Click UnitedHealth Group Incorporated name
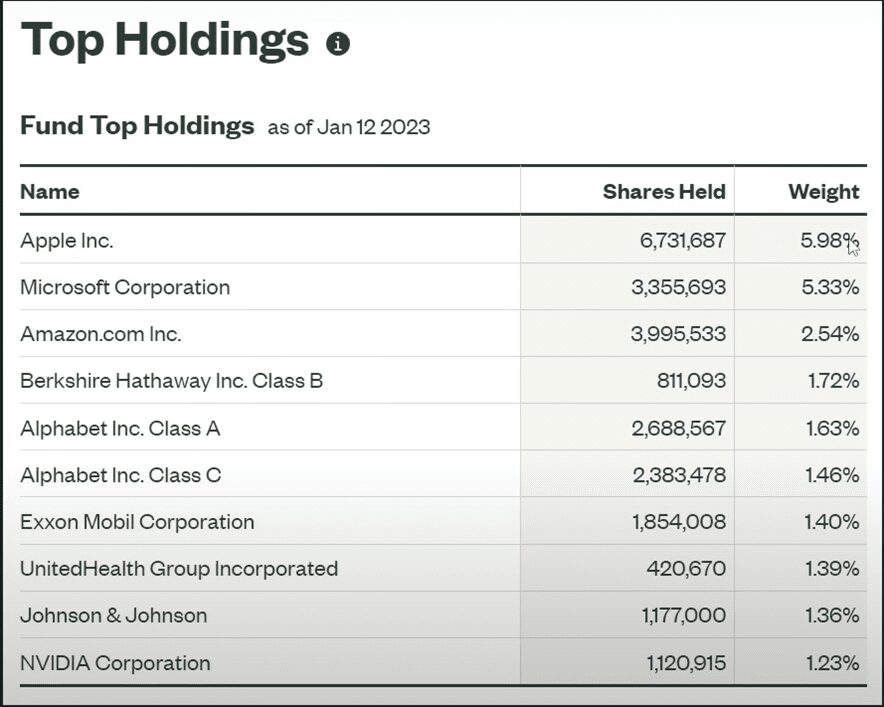This screenshot has height=707, width=884. [x=179, y=569]
